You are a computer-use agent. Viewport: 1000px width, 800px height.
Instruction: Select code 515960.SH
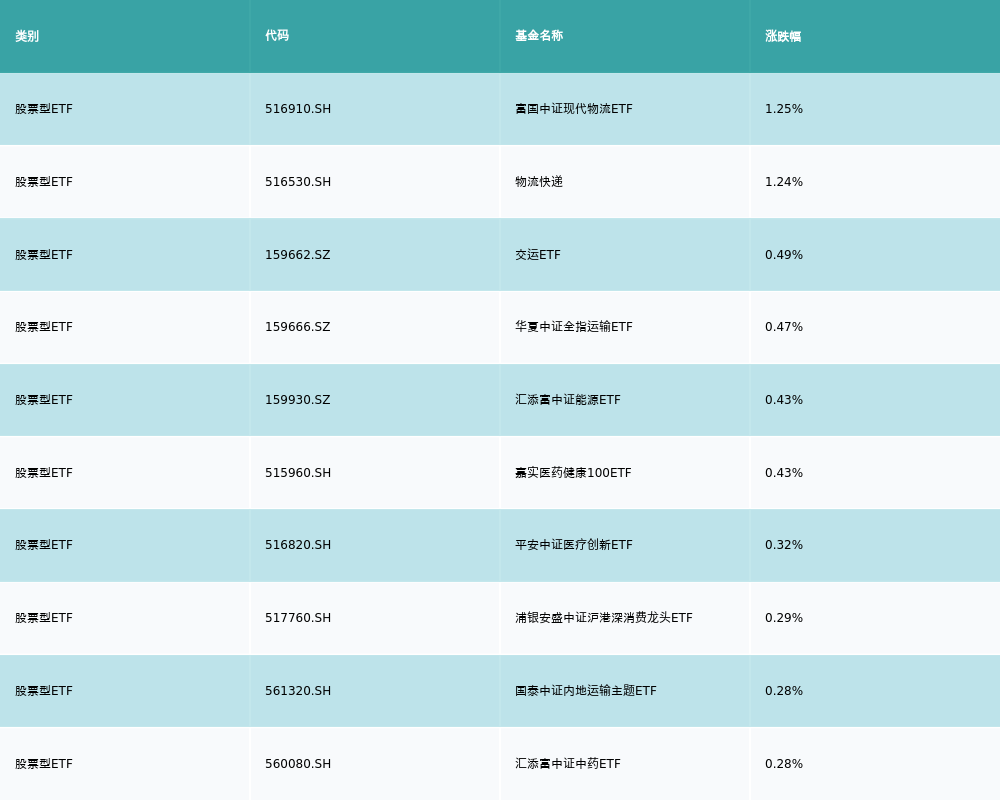point(298,473)
